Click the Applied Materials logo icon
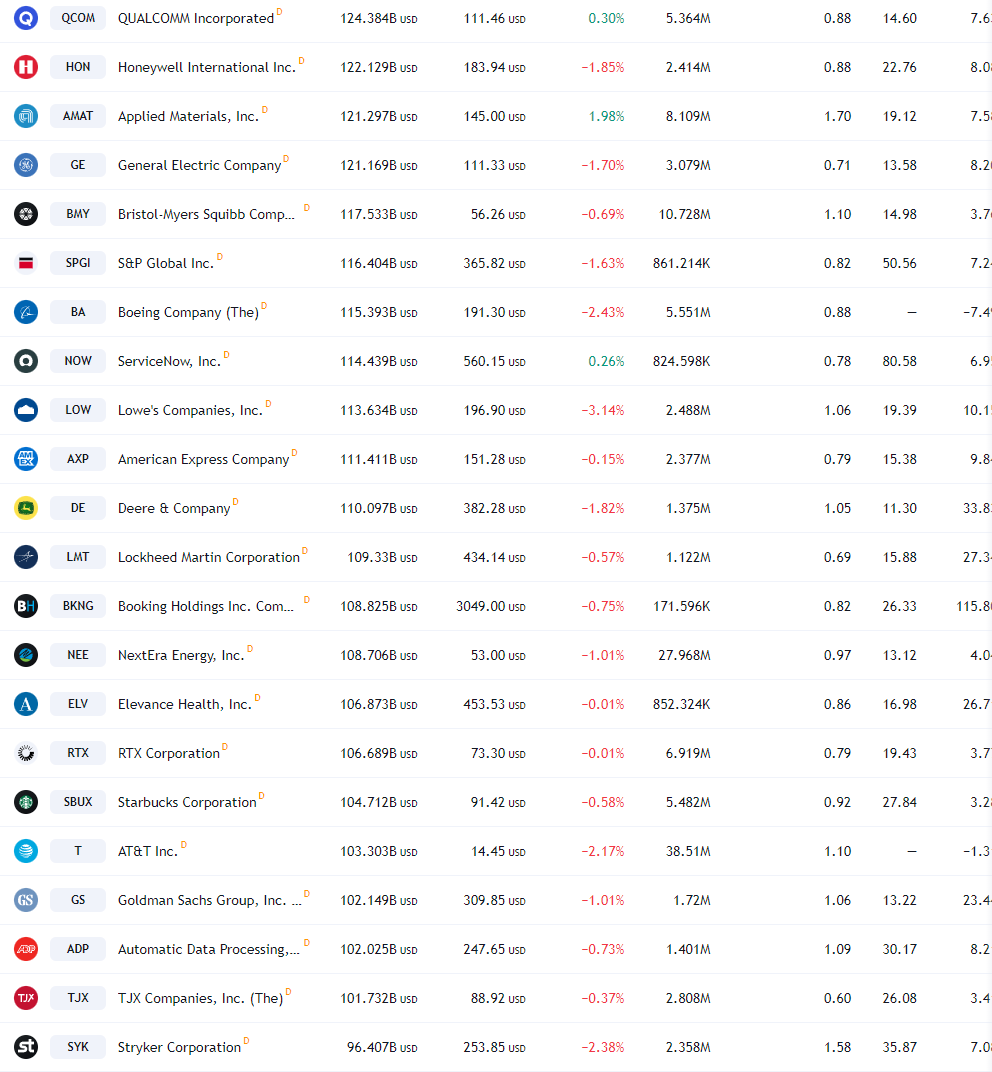Image resolution: width=992 pixels, height=1072 pixels. (26, 116)
